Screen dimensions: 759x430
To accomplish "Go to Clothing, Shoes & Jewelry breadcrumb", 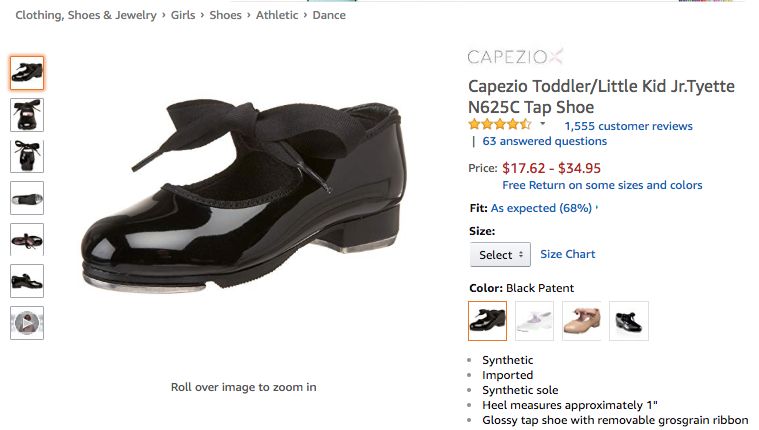I will (86, 15).
